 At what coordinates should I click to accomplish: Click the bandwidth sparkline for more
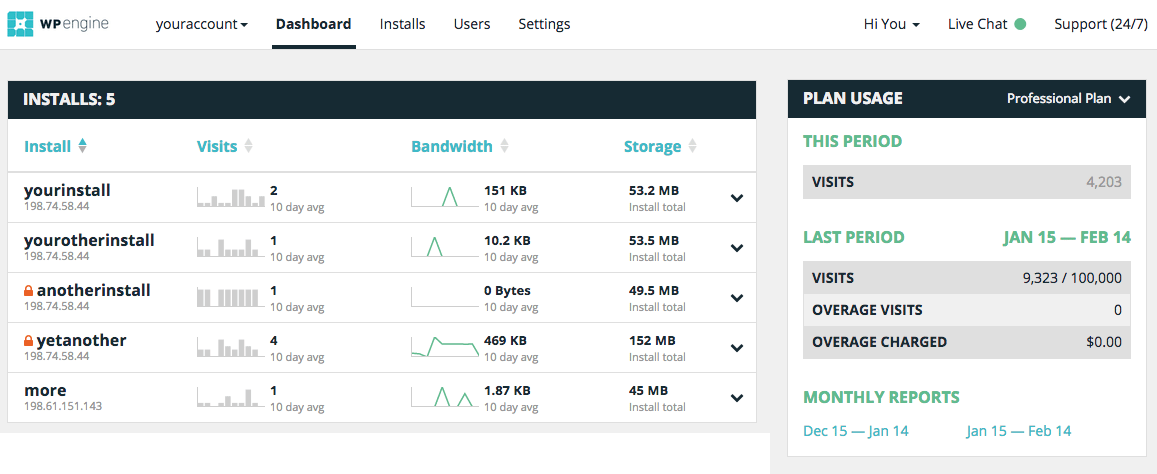tap(444, 396)
